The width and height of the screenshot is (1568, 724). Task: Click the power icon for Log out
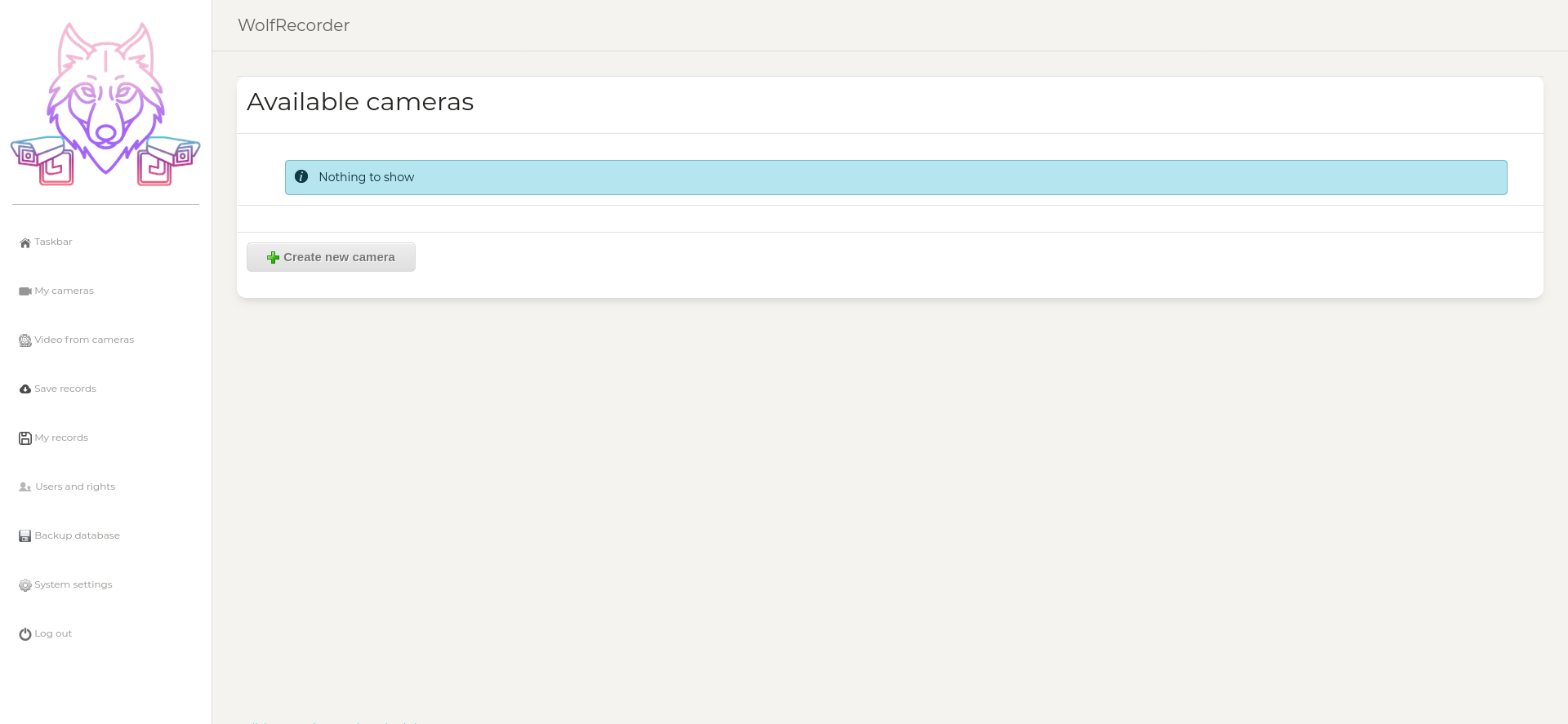click(25, 634)
